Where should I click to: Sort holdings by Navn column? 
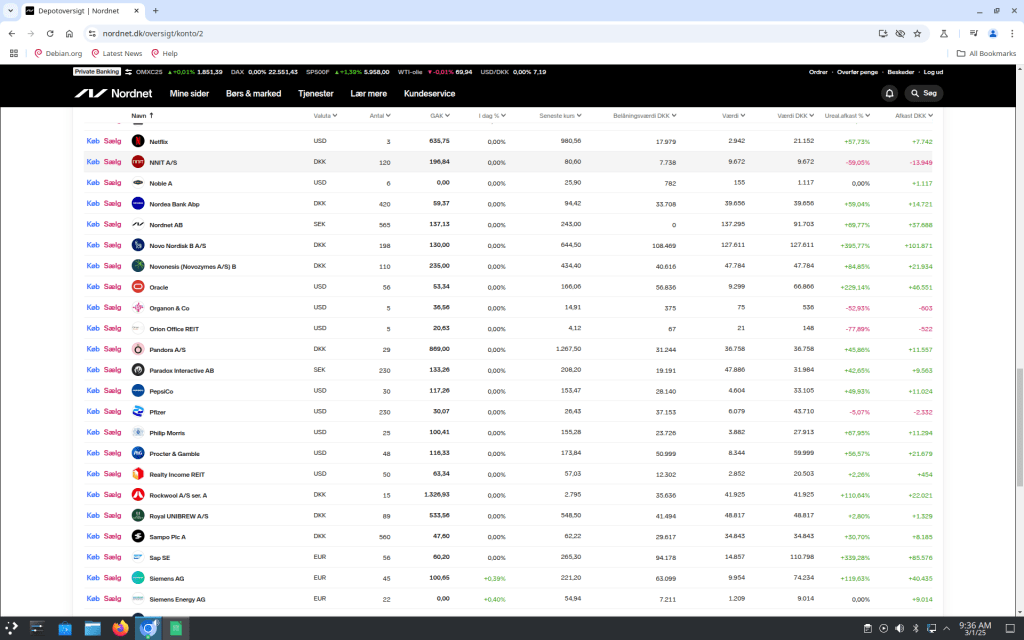[141, 116]
